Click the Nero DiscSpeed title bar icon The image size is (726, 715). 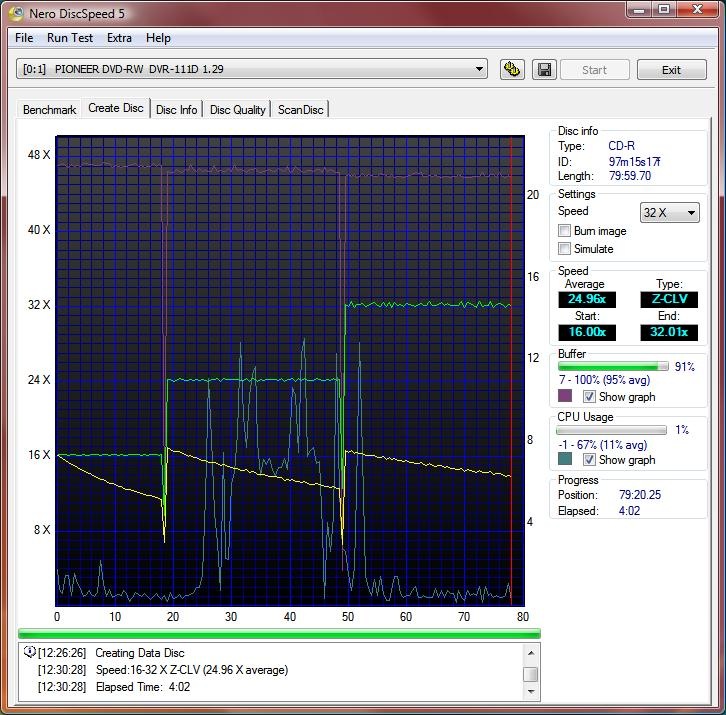point(16,12)
